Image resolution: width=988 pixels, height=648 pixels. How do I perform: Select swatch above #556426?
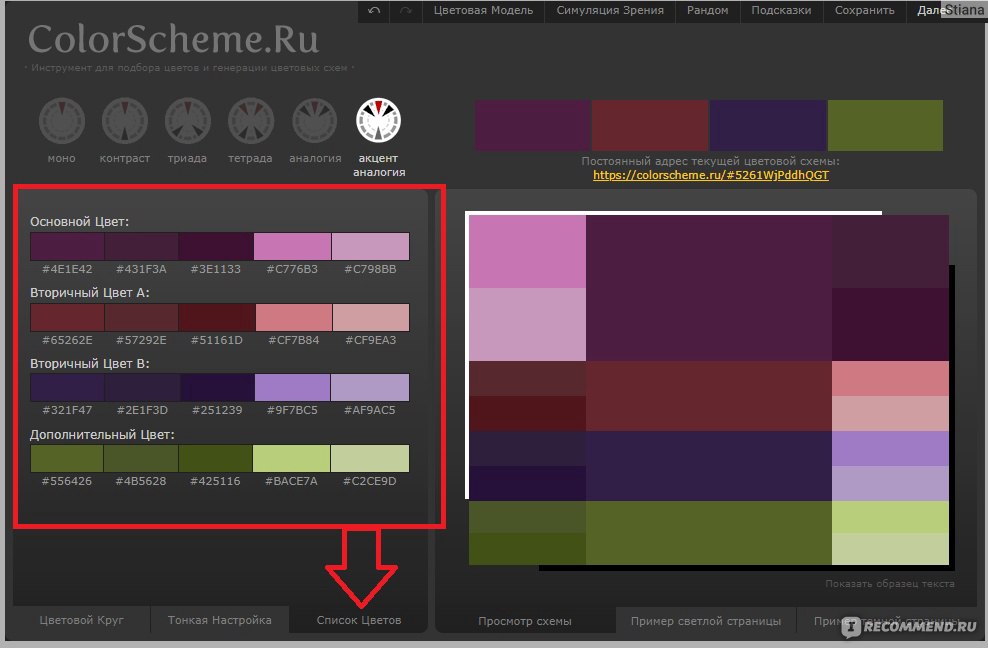tap(67, 458)
